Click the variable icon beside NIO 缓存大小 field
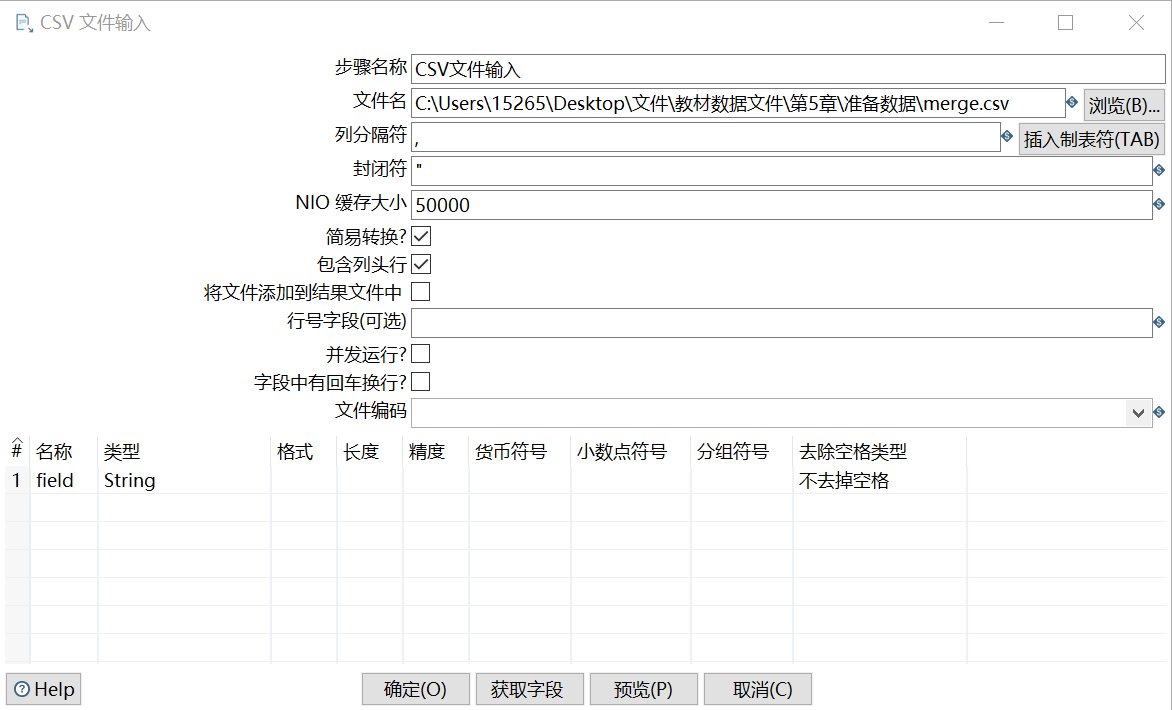Viewport: 1172px width, 710px height. 1159,204
